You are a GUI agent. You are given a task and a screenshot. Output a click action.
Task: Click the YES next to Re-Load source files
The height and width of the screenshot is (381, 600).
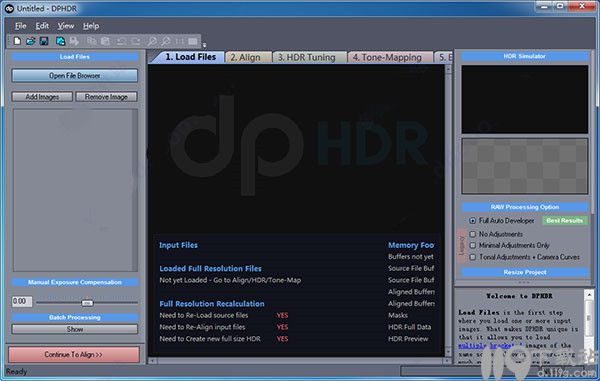tap(282, 315)
